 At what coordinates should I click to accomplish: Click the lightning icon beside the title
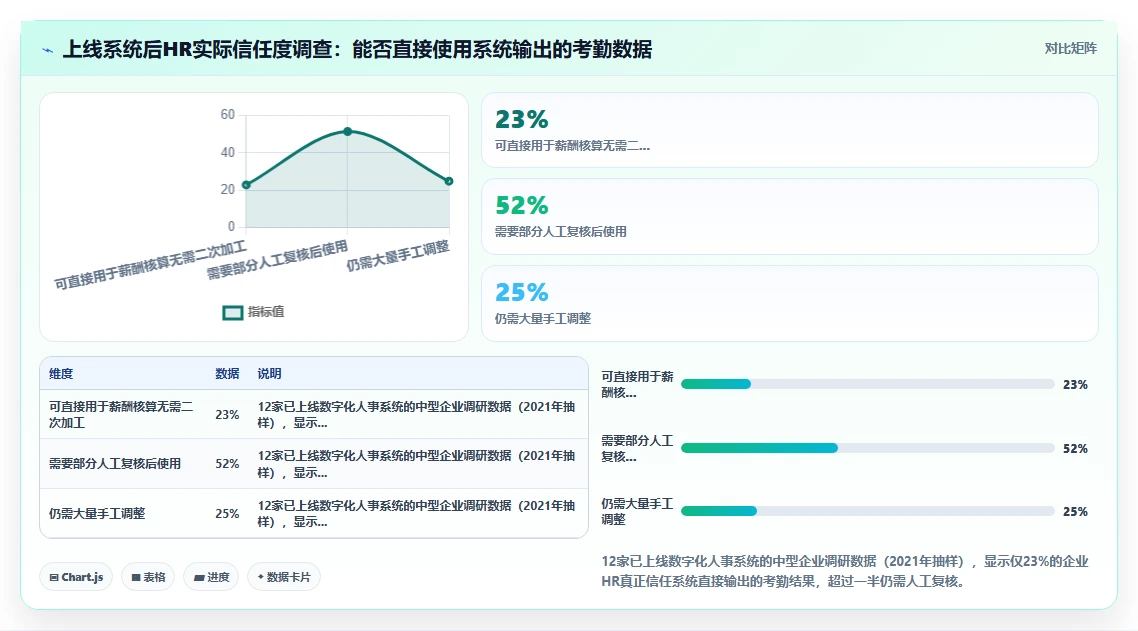click(48, 50)
